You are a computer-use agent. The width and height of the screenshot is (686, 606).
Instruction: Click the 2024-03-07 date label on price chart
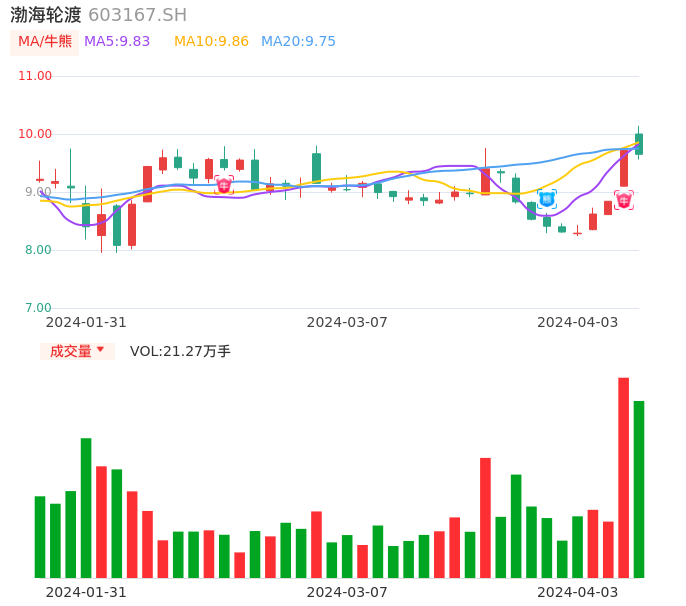point(347,322)
